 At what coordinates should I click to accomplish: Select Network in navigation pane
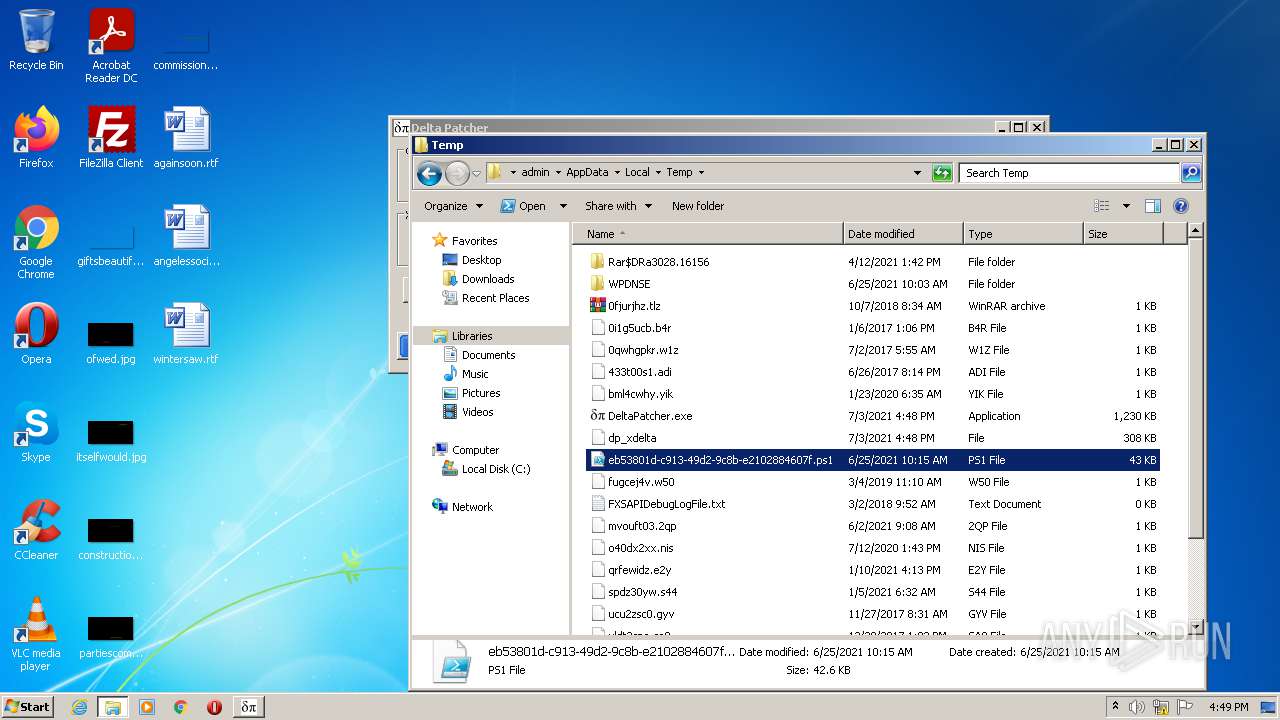coord(471,507)
